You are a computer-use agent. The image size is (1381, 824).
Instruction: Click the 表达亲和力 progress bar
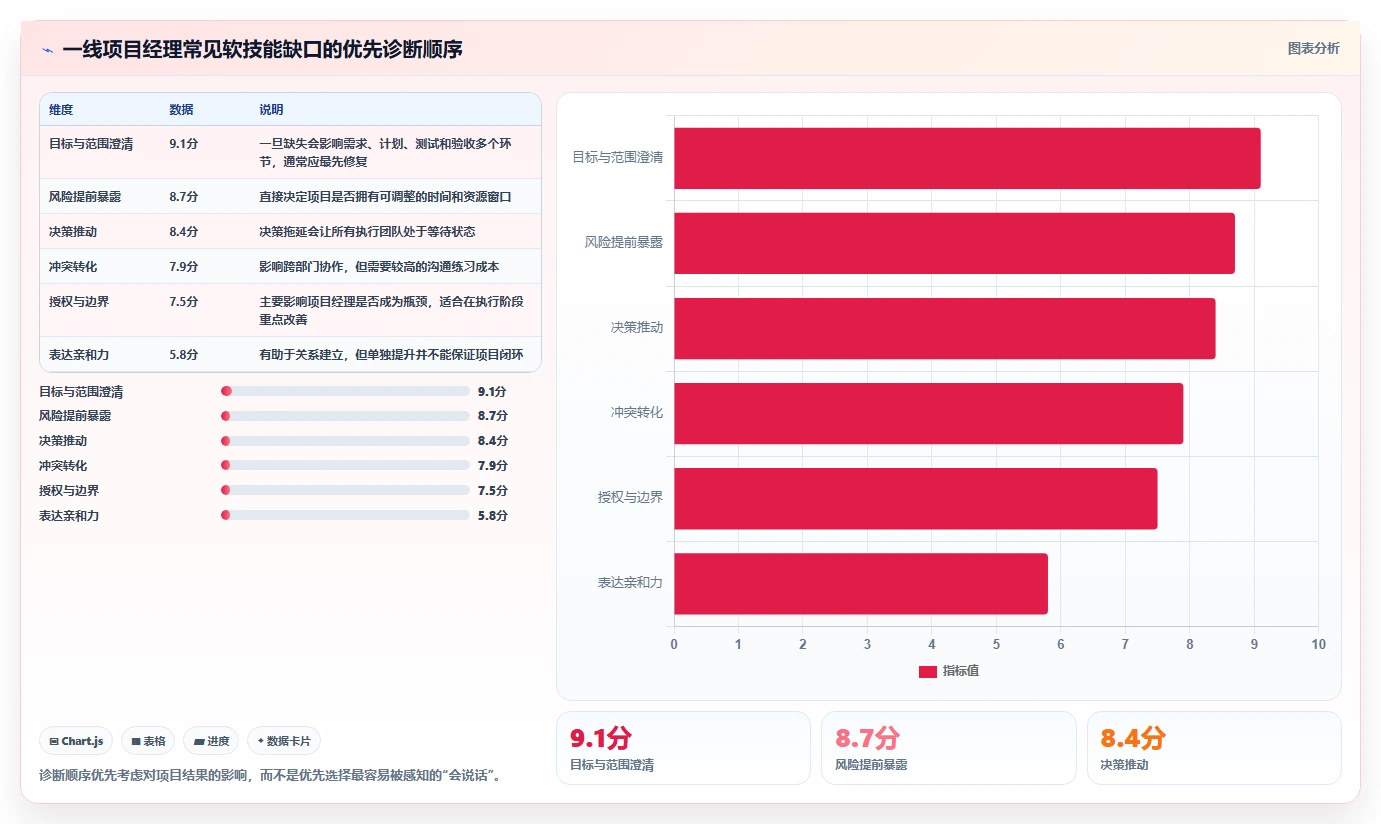tap(345, 515)
